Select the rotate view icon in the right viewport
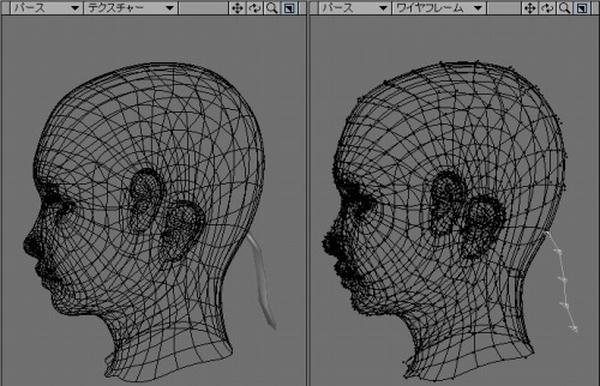 click(x=547, y=8)
